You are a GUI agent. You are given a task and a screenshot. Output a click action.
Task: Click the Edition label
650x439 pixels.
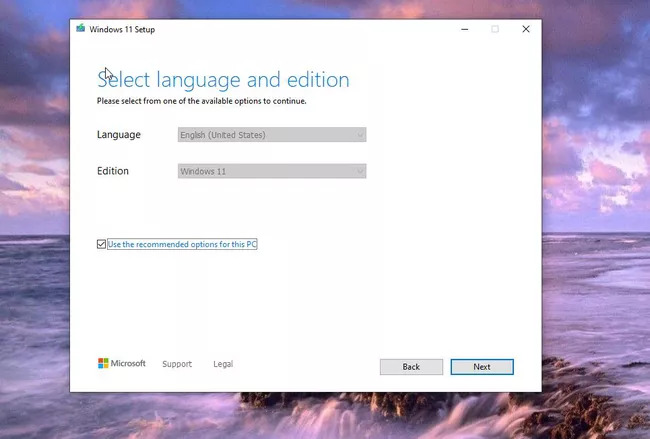[x=113, y=171]
